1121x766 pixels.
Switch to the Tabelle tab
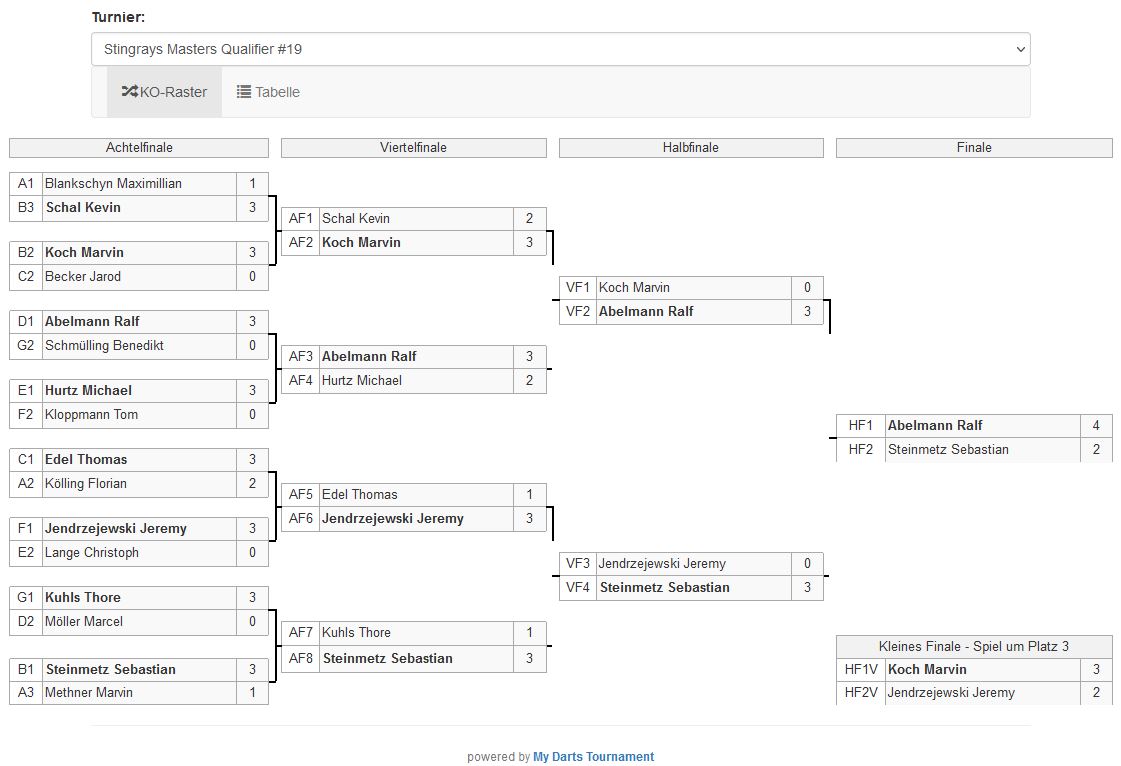pyautogui.click(x=268, y=92)
